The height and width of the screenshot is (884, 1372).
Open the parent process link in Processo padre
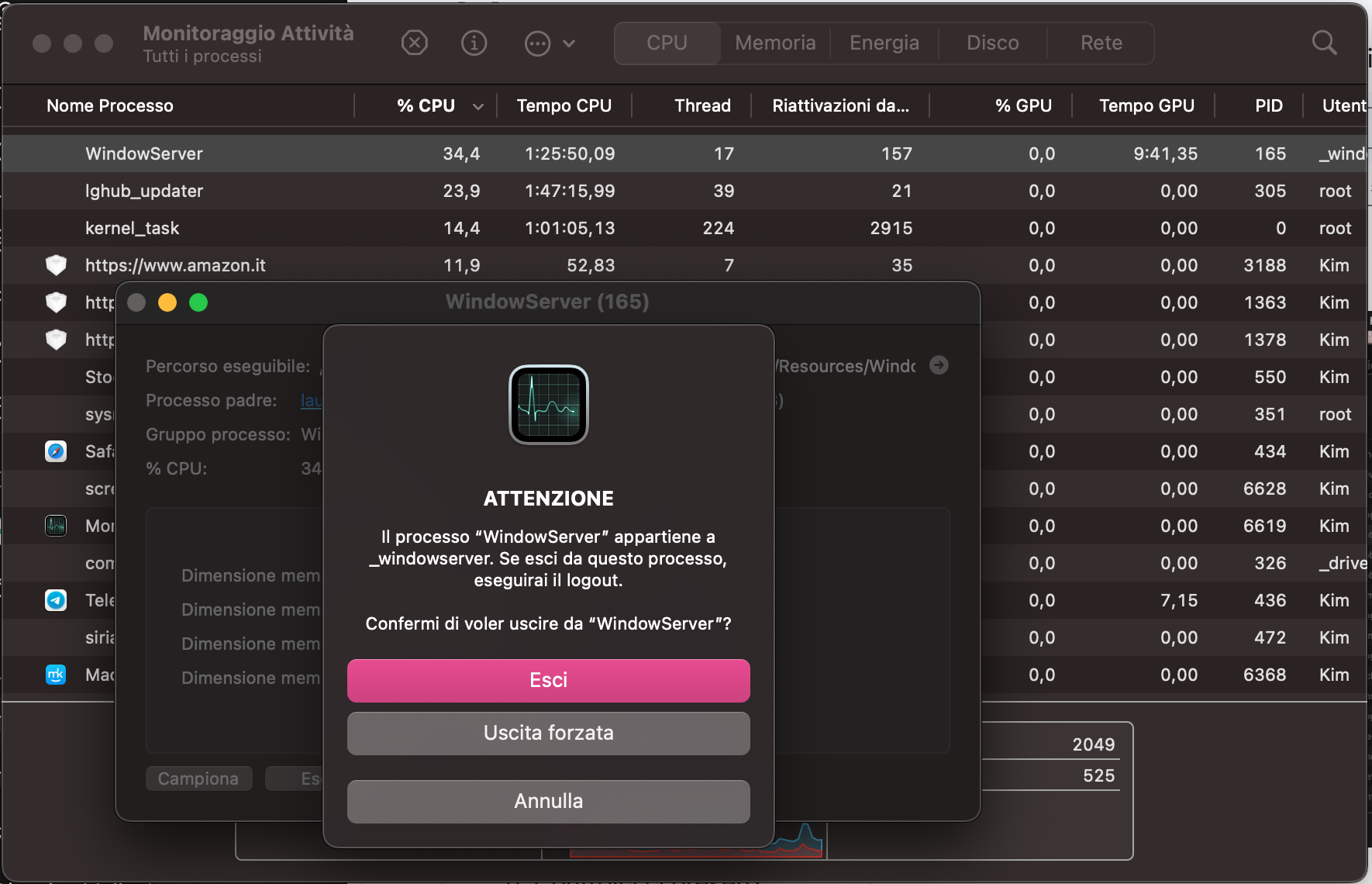(x=309, y=400)
